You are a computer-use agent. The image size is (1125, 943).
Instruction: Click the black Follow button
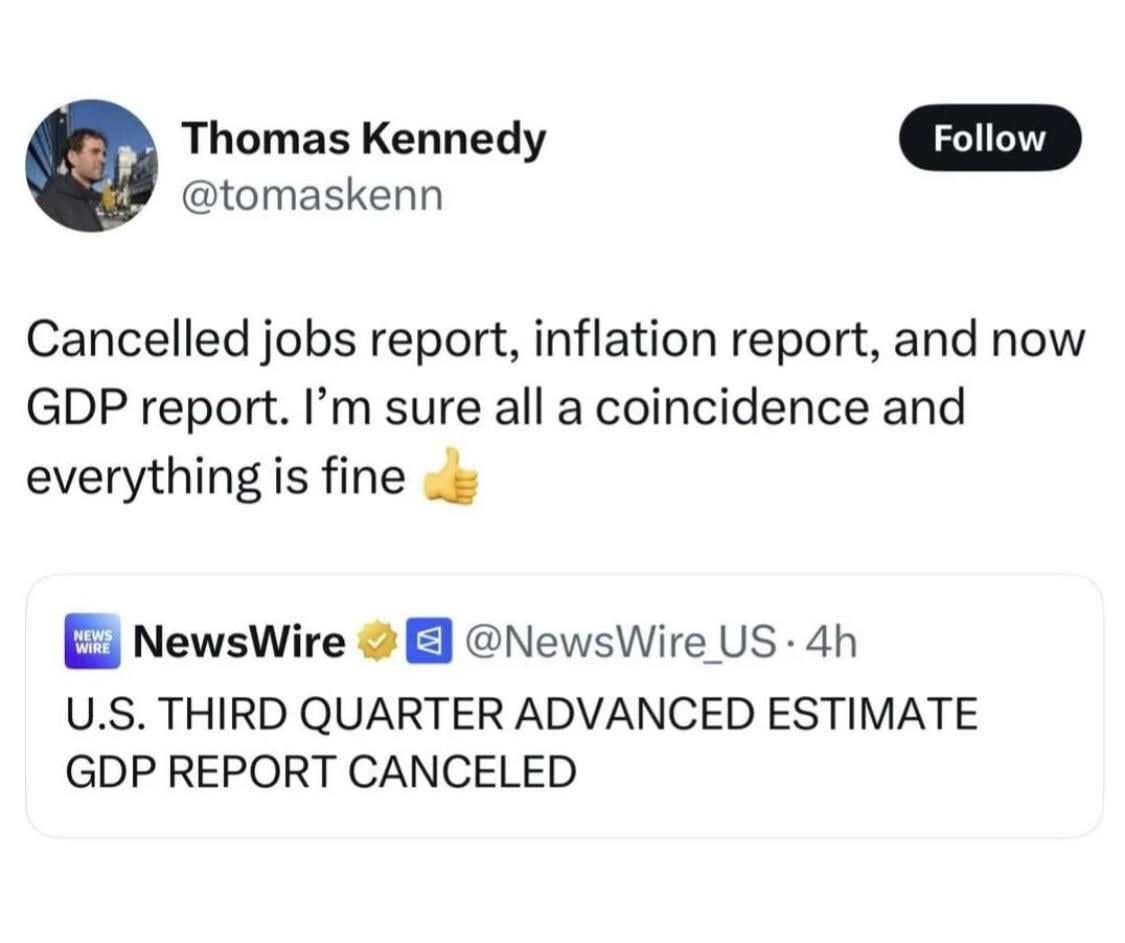[x=989, y=138]
